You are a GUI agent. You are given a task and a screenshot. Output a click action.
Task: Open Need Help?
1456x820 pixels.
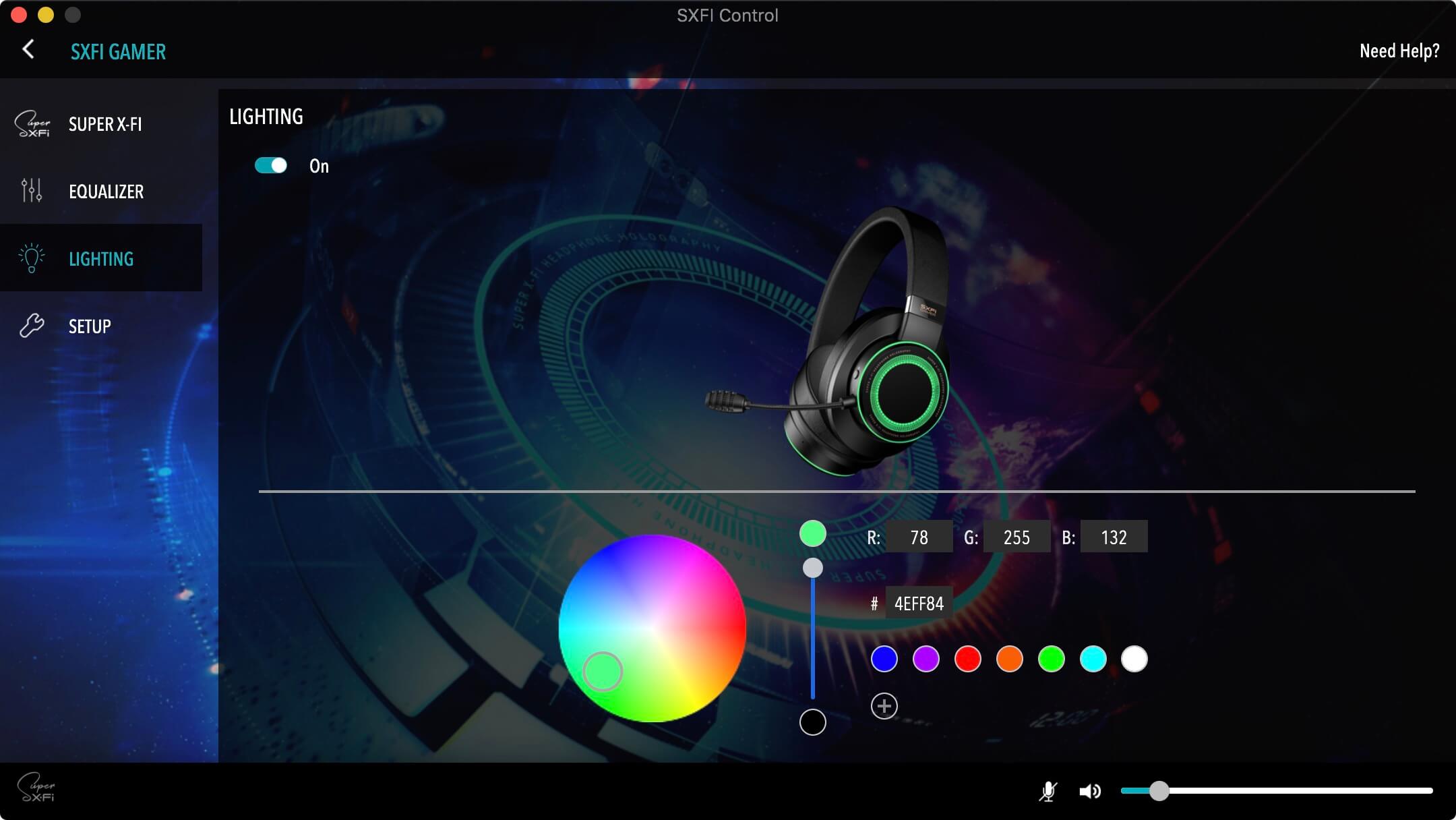click(x=1399, y=51)
